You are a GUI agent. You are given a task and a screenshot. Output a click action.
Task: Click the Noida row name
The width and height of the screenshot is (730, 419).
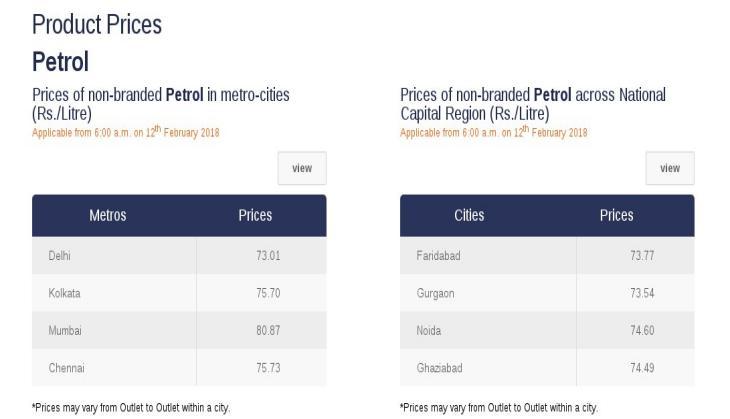(428, 331)
